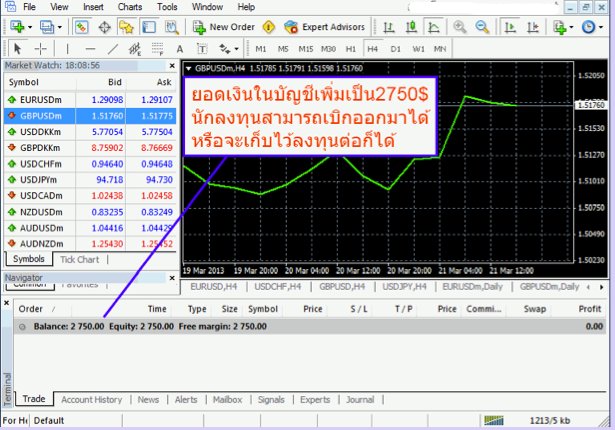Screen dimensions: 615x430
Task: Open the Journal tab
Action: pyautogui.click(x=360, y=399)
